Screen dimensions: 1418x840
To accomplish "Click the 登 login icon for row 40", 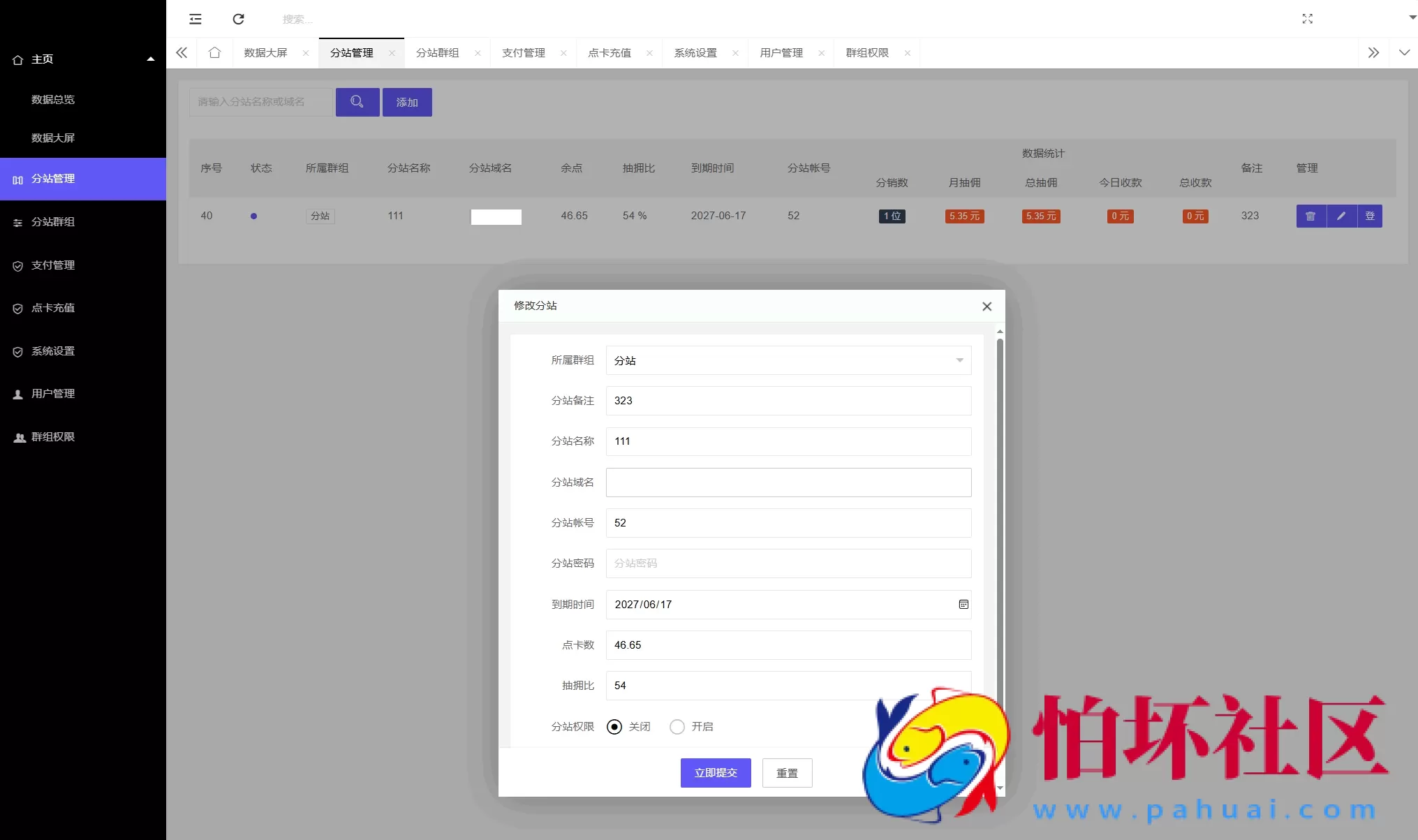I will click(x=1370, y=216).
